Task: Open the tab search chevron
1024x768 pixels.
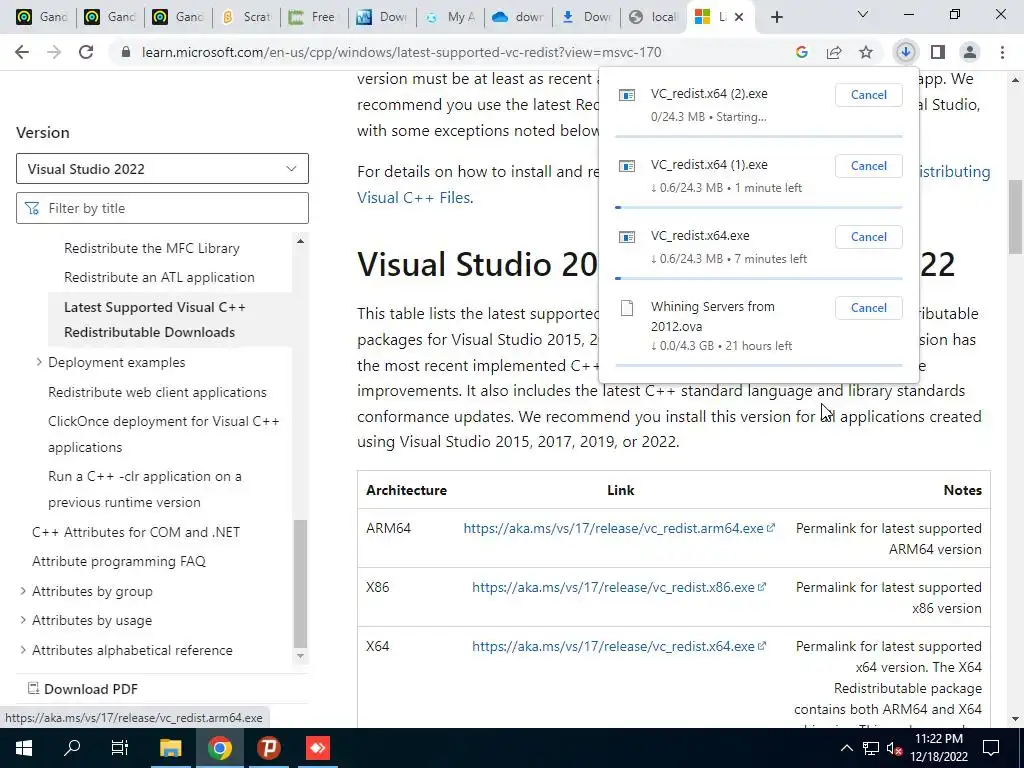Action: point(863,14)
